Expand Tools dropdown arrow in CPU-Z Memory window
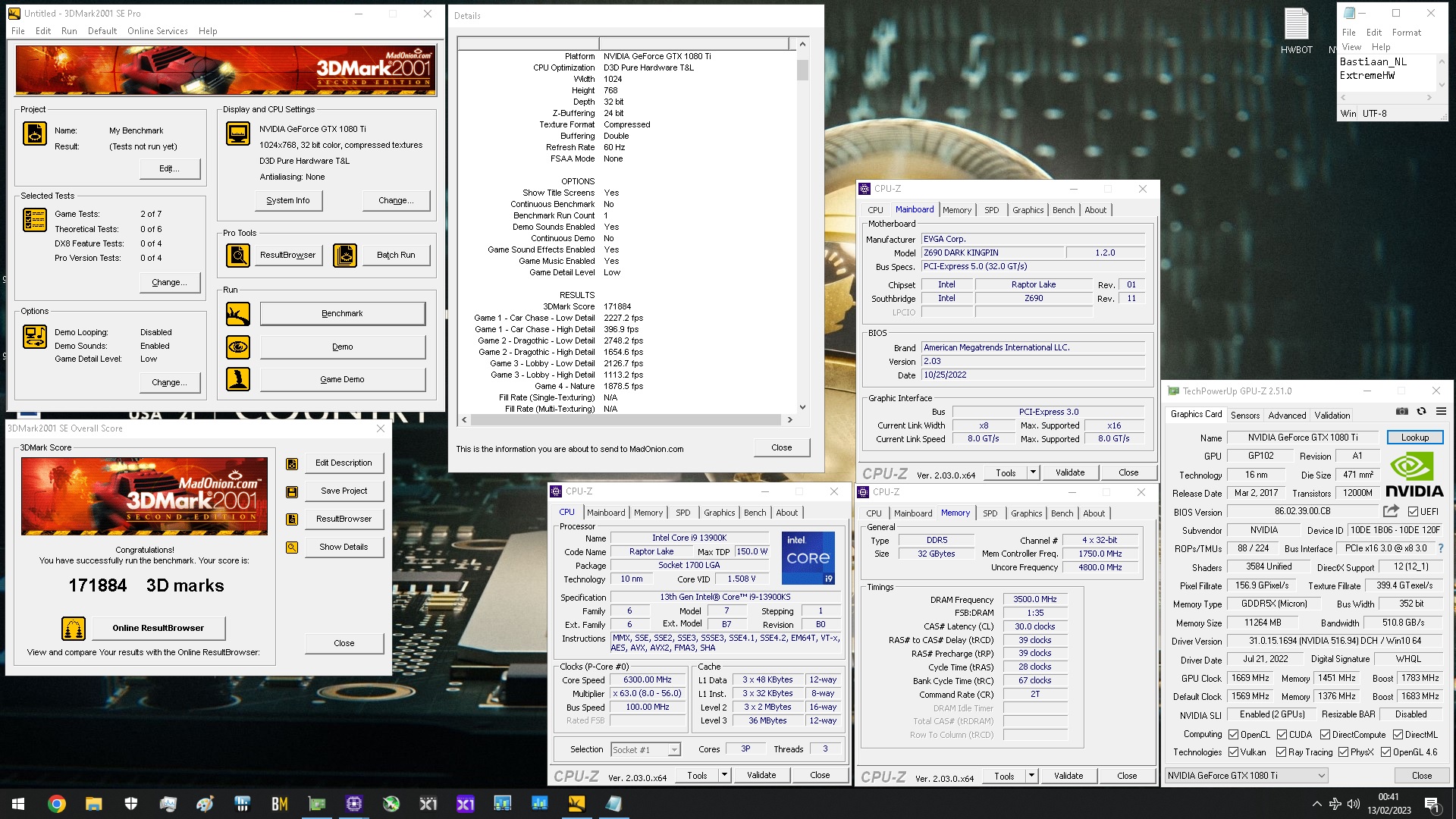Image resolution: width=1456 pixels, height=819 pixels. [1031, 776]
